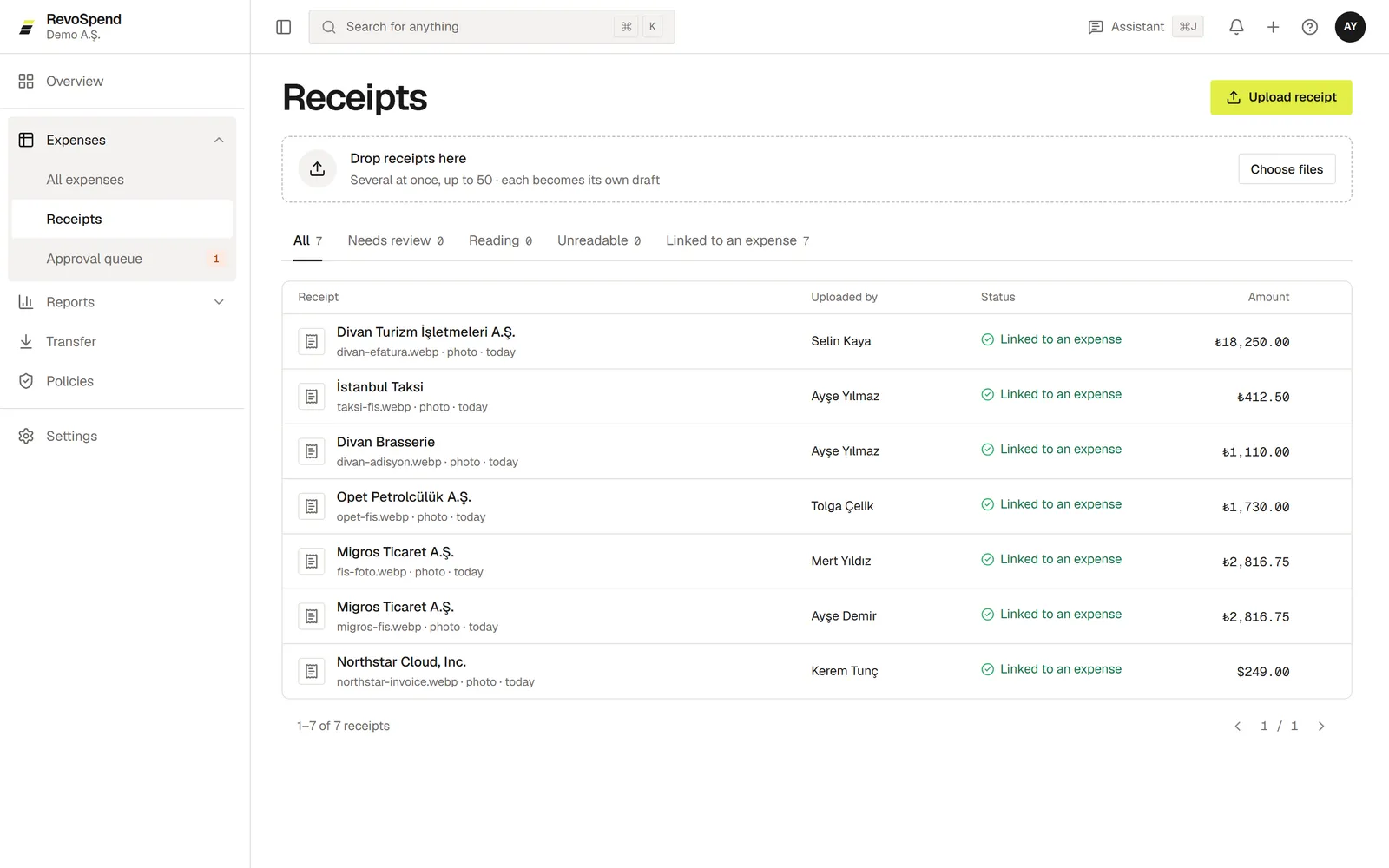Screen dimensions: 1389x868
Task: Open the Assistant panel
Action: pos(1145,27)
